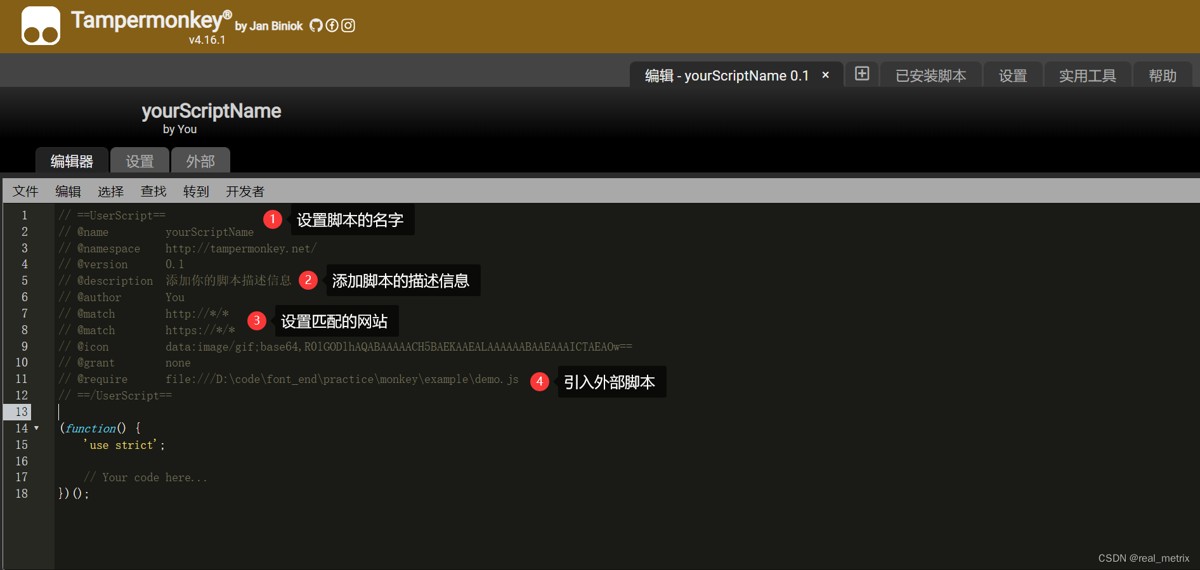Image resolution: width=1200 pixels, height=570 pixels.
Task: Click the // Your code here... comment
Action: pos(146,477)
